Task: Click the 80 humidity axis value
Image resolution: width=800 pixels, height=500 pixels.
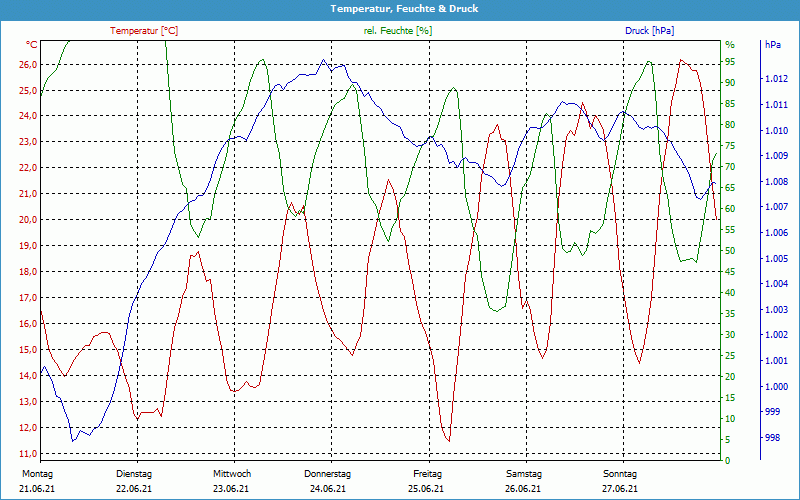Action: (x=730, y=125)
